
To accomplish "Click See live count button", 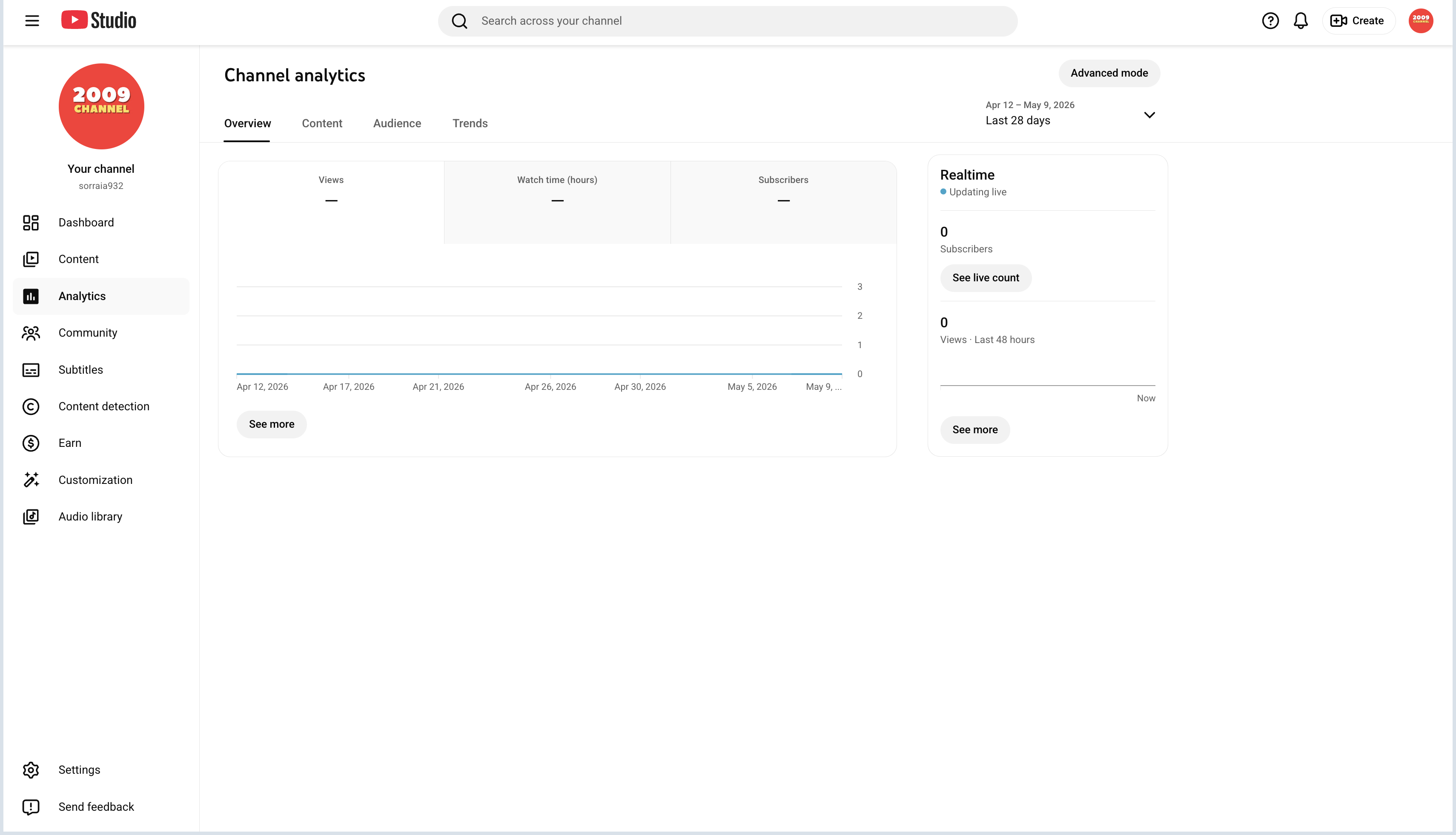I will coord(986,277).
